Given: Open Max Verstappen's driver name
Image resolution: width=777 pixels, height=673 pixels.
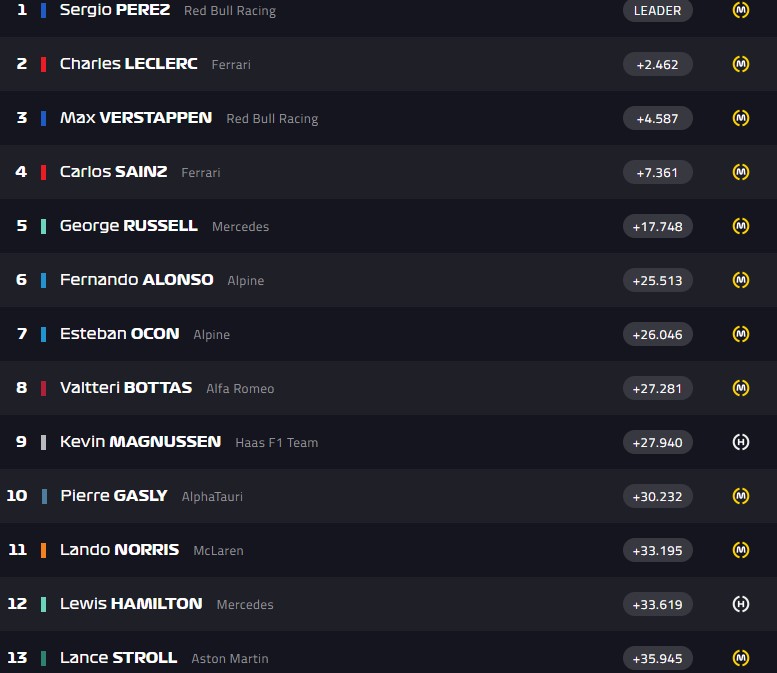Looking at the screenshot, I should (x=135, y=118).
